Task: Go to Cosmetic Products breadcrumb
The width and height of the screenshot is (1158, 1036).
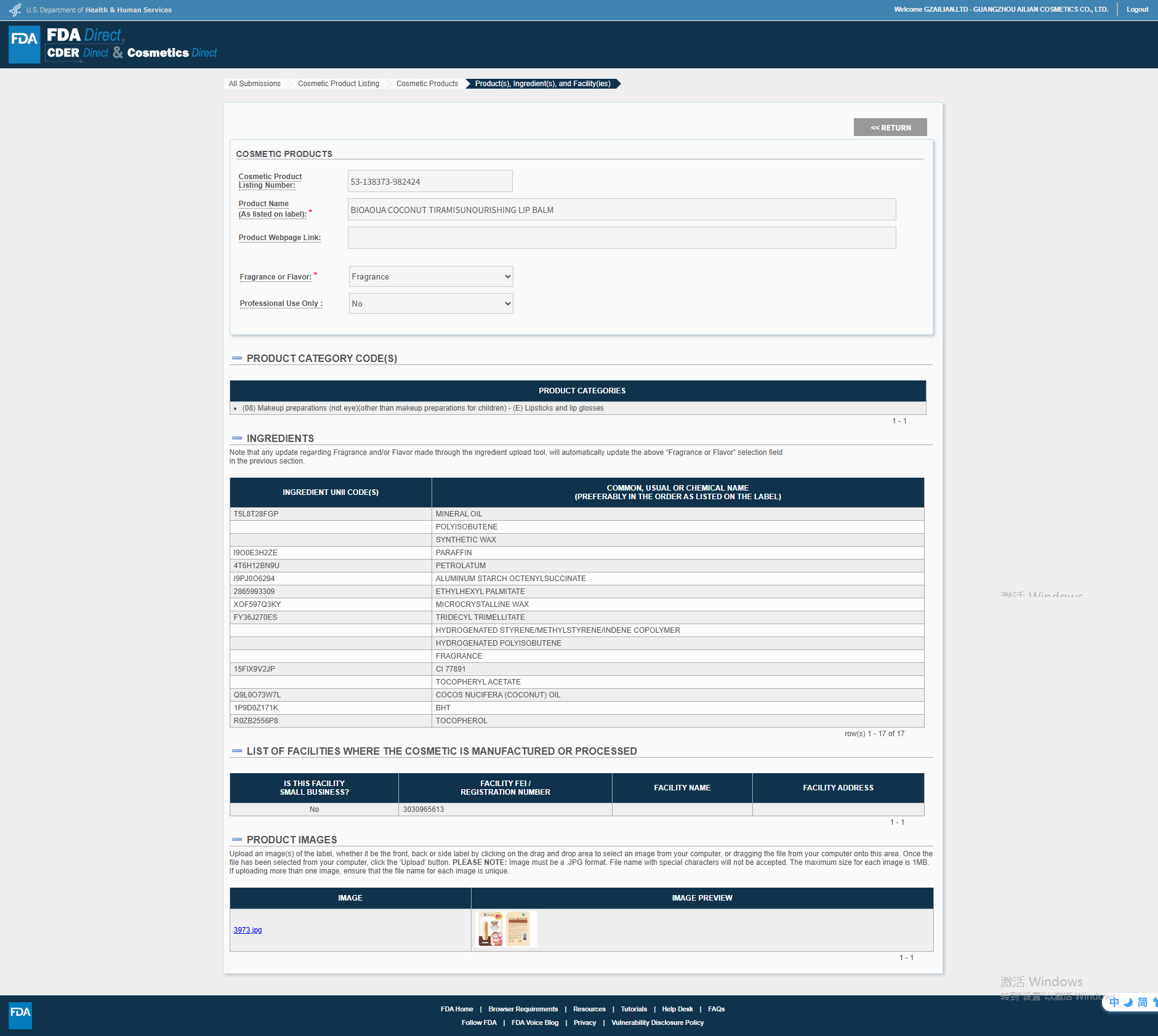Action: tap(427, 84)
